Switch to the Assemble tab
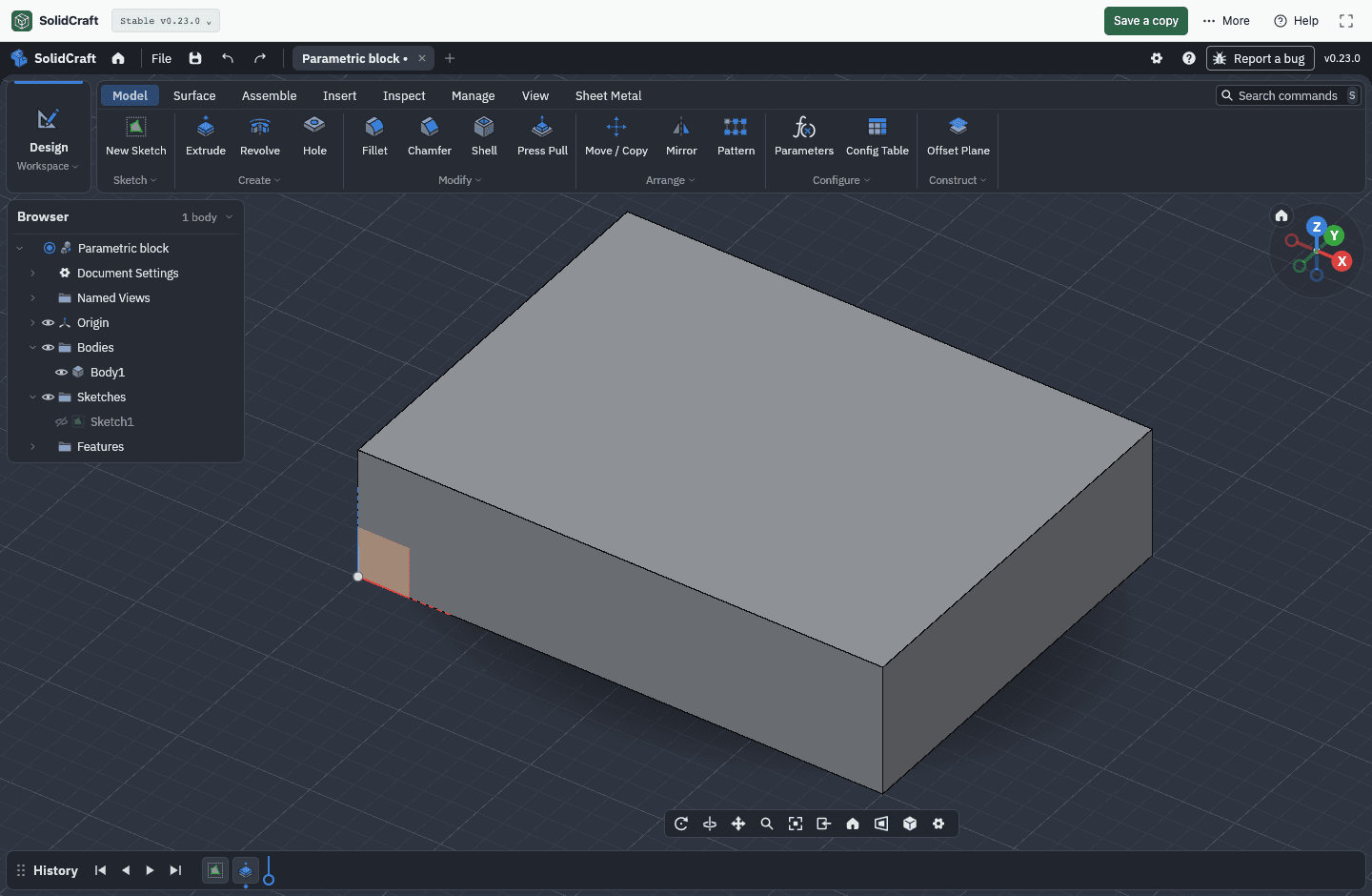The image size is (1372, 896). point(269,95)
